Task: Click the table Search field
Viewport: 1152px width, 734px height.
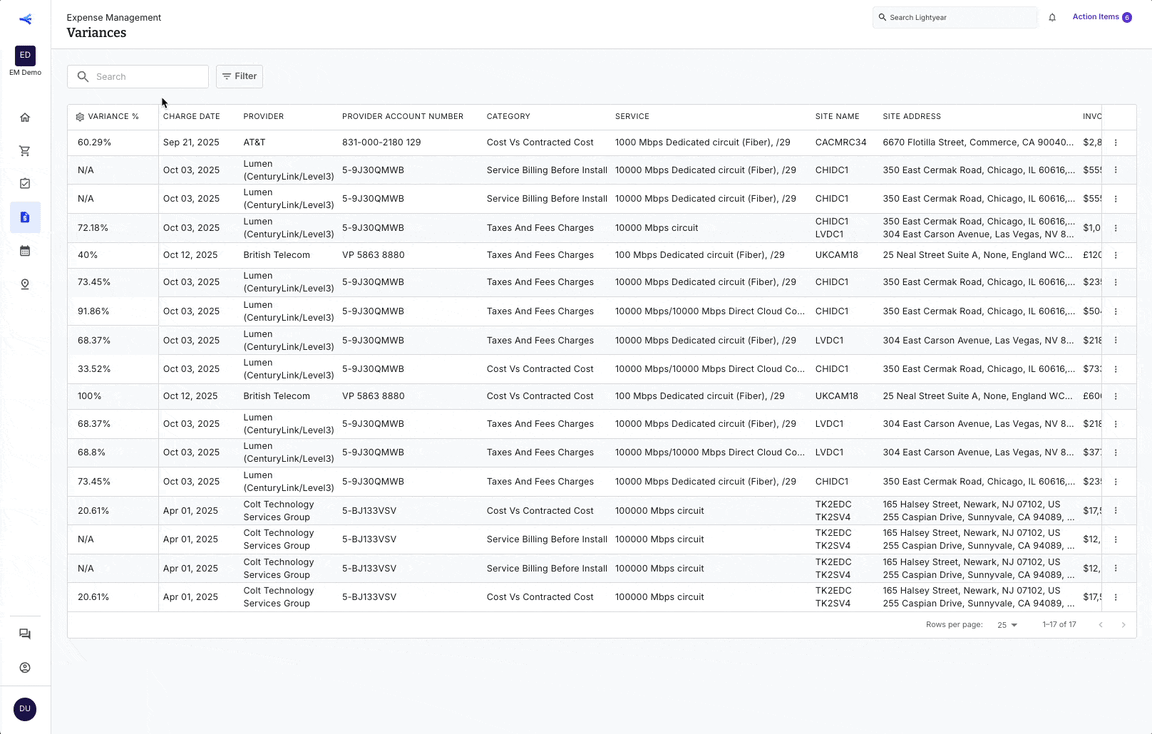Action: point(138,76)
